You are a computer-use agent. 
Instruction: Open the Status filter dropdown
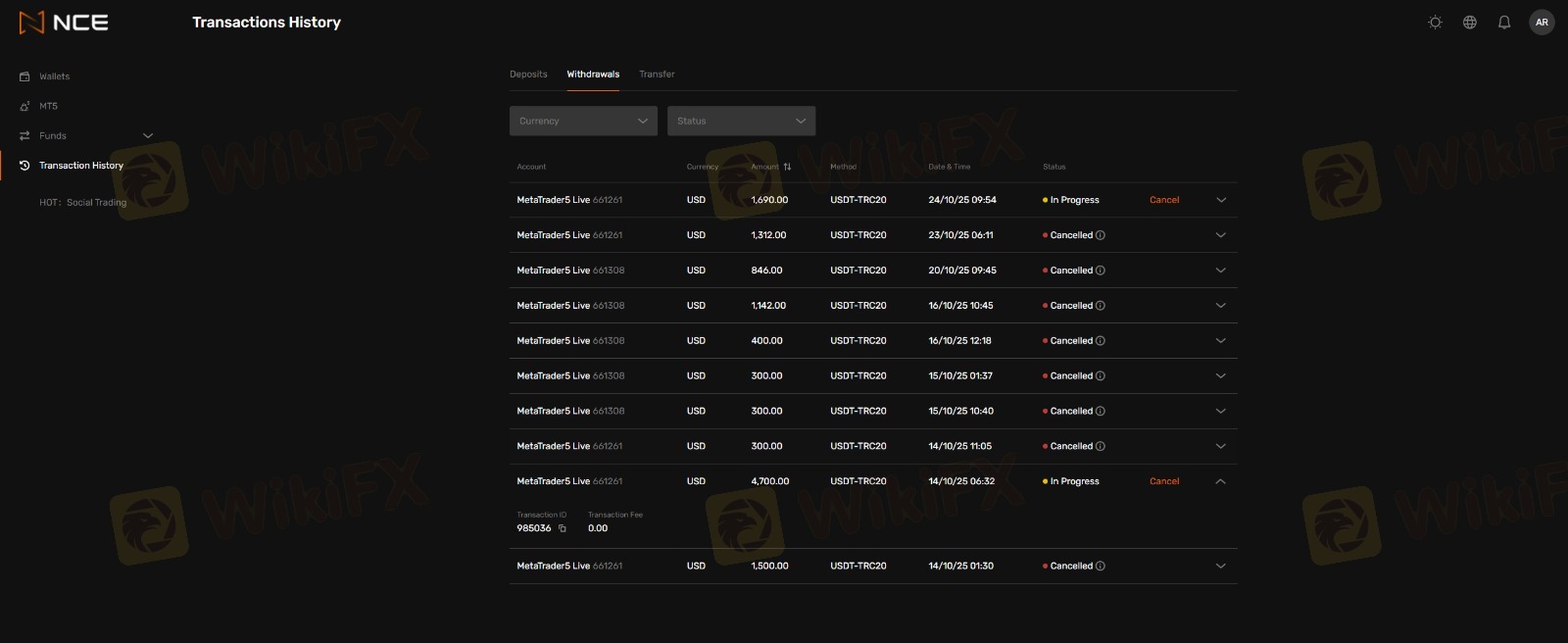click(x=741, y=121)
